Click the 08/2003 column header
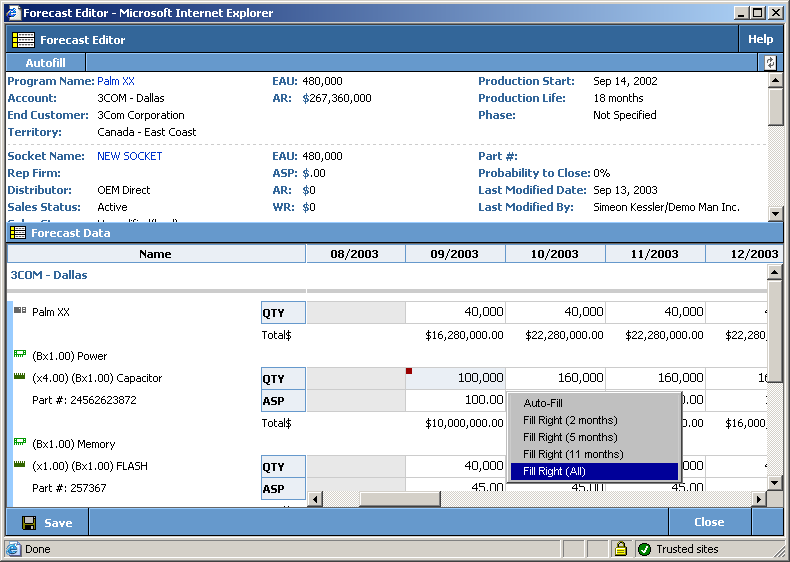Viewport: 790px width, 562px height. (x=355, y=254)
